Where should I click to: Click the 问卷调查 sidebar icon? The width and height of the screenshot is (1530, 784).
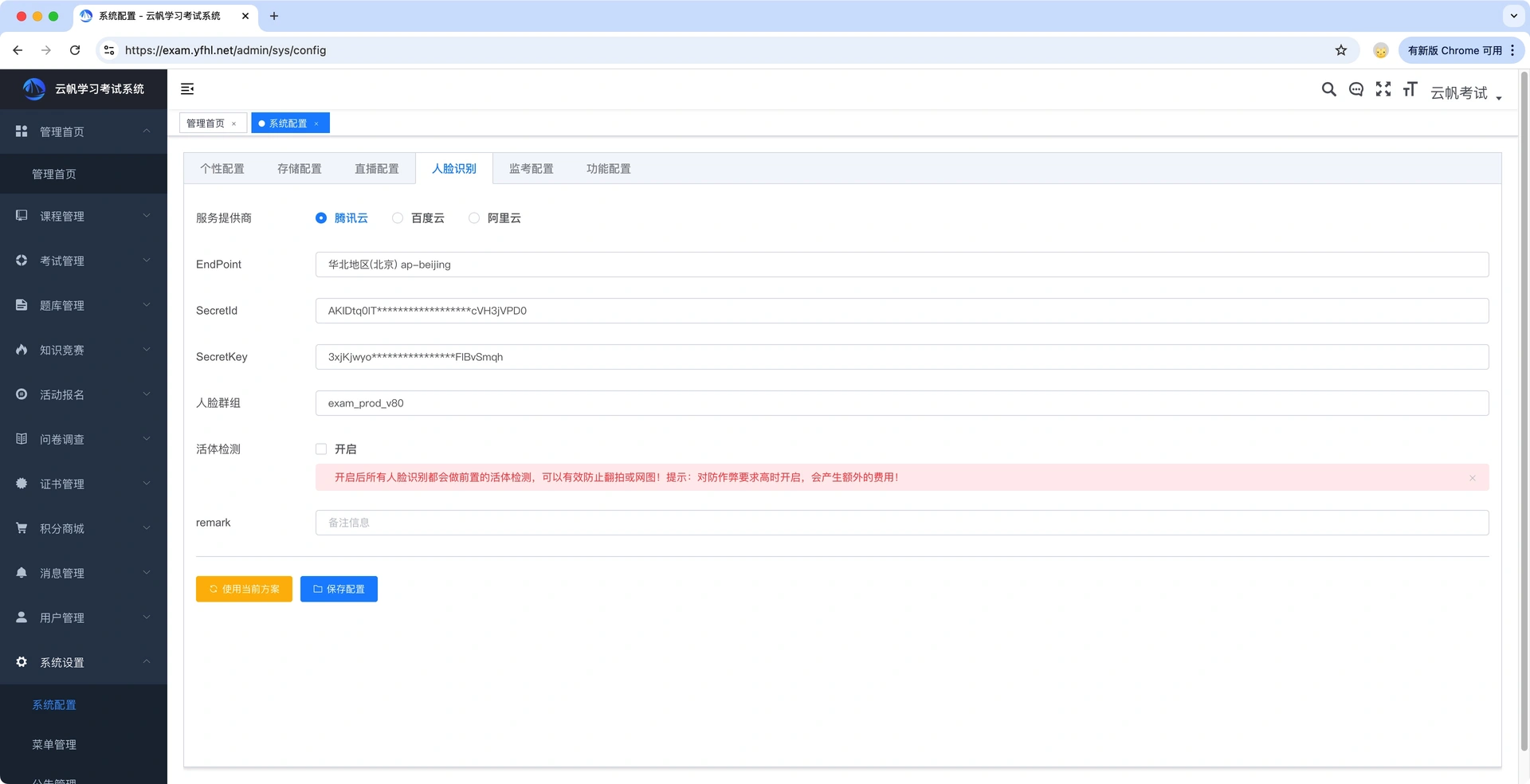pyautogui.click(x=22, y=439)
